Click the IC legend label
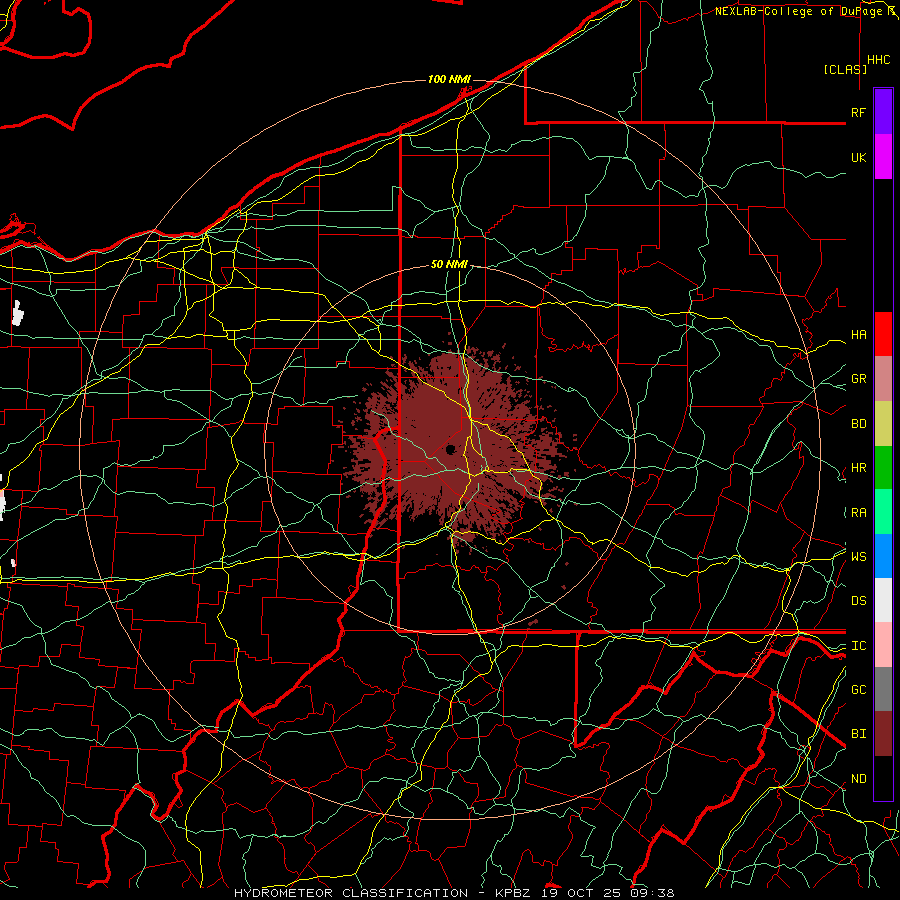The height and width of the screenshot is (900, 900). pos(858,646)
